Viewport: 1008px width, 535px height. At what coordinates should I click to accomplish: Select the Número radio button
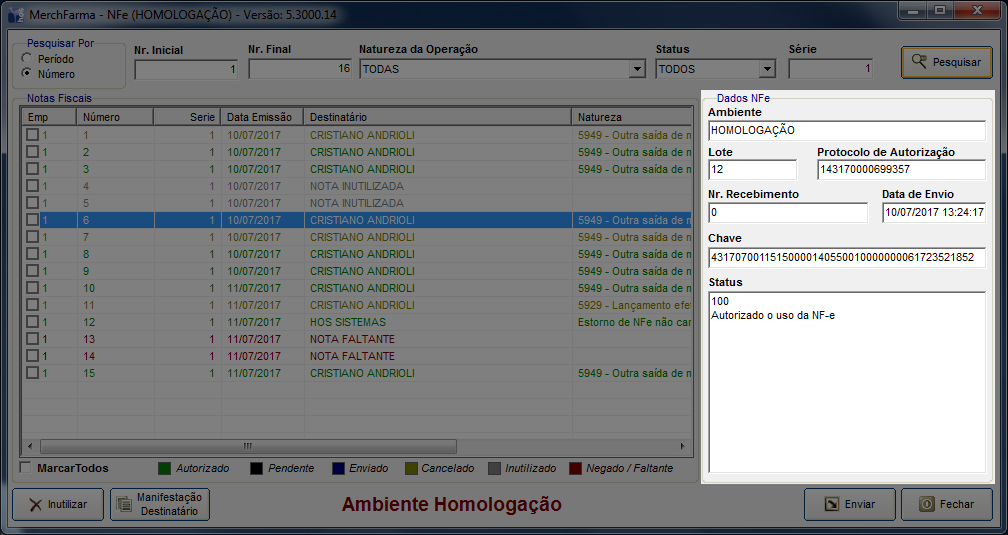tap(27, 74)
